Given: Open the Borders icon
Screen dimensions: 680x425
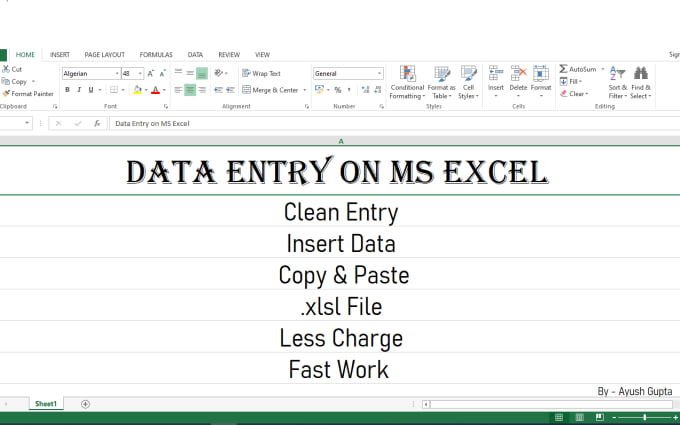Looking at the screenshot, I should 114,90.
